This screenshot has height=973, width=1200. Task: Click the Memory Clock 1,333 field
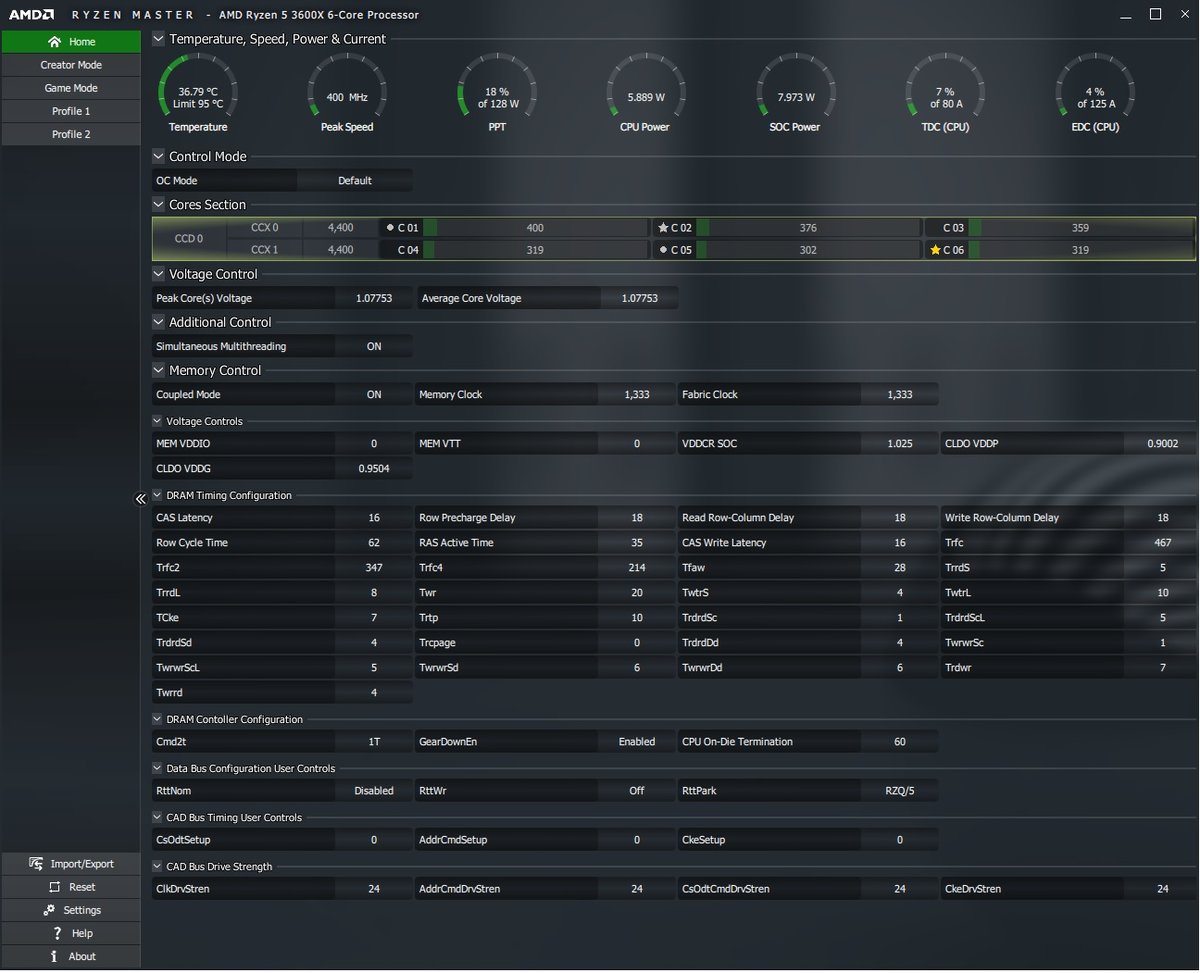pos(637,394)
